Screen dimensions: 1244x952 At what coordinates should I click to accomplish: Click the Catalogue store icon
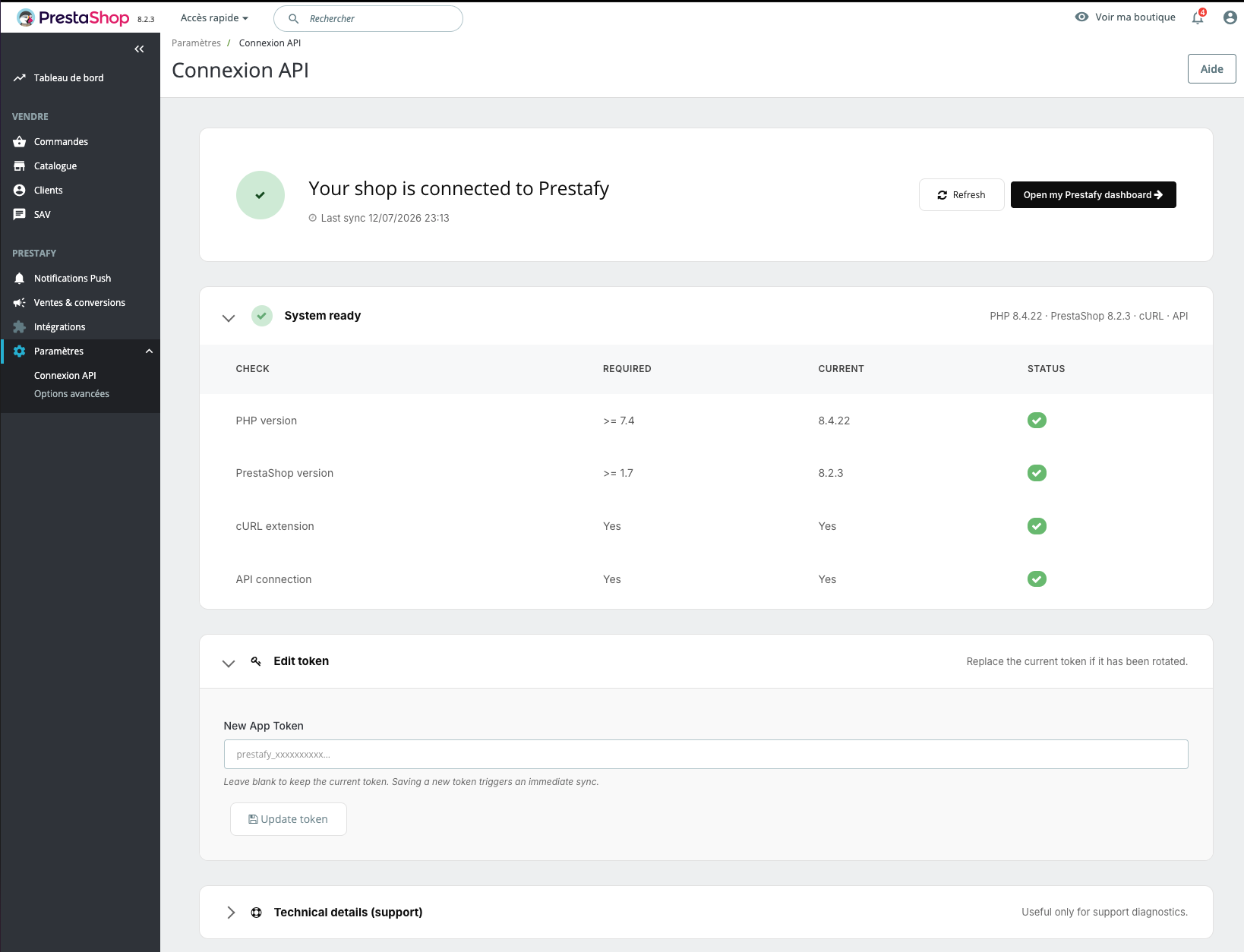[20, 166]
